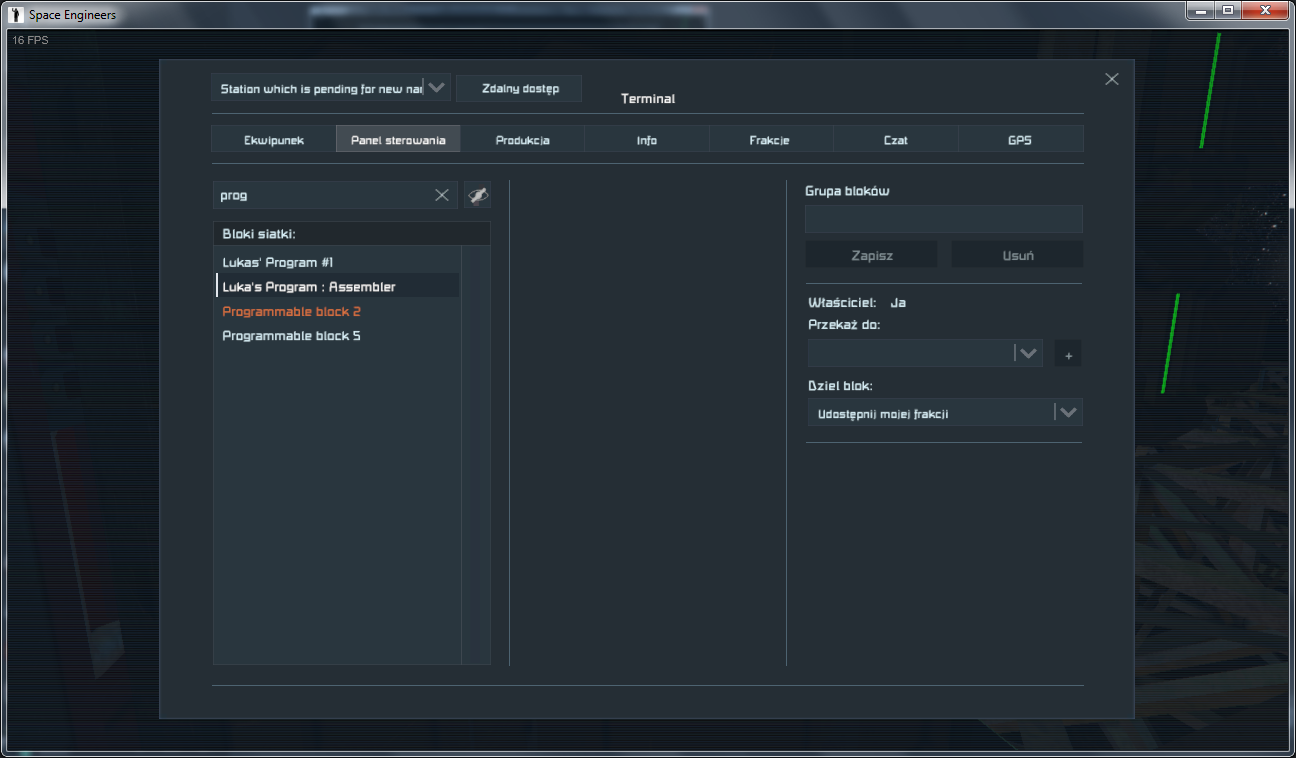1296x758 pixels.
Task: Open the Info tab
Action: coord(647,140)
